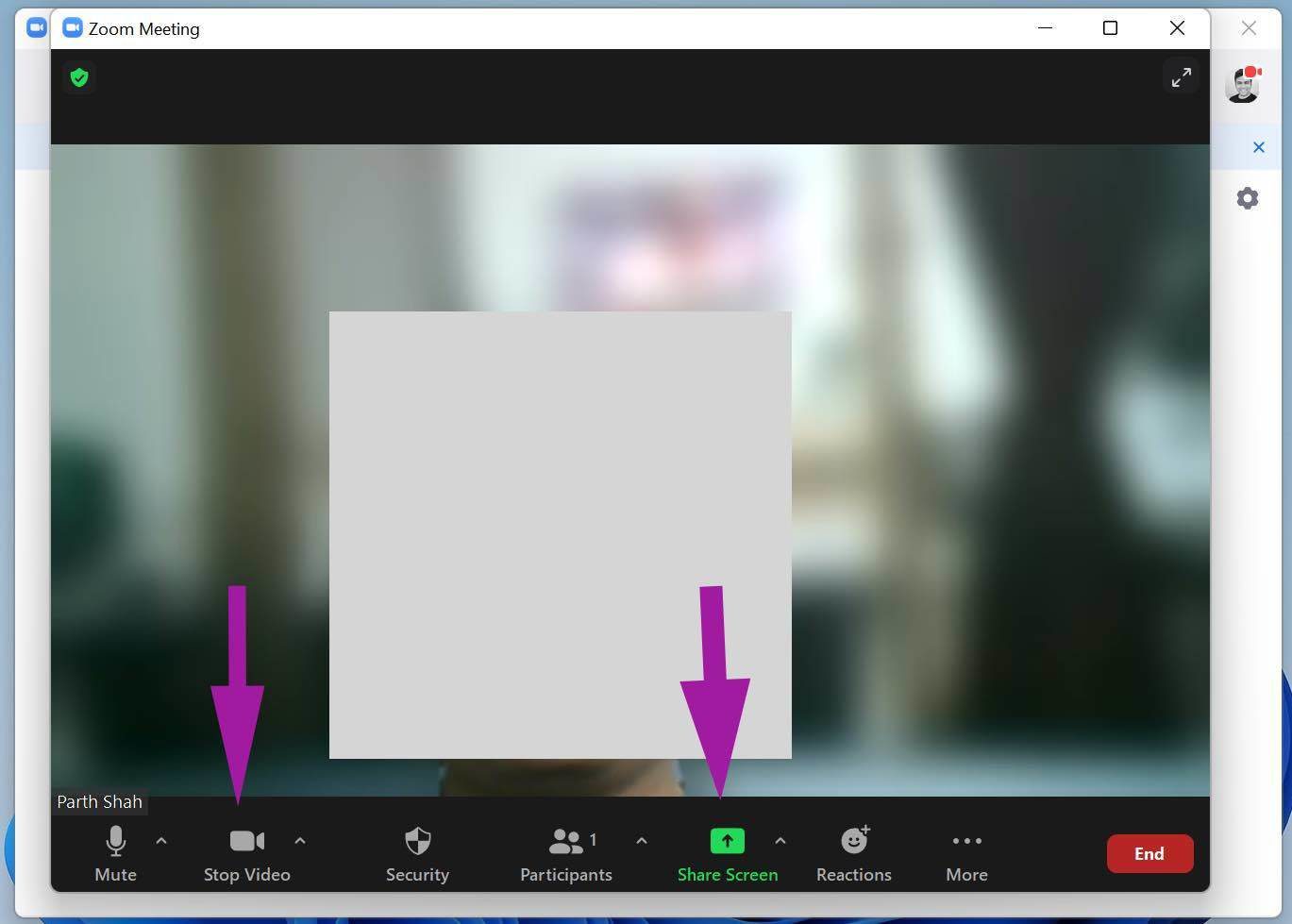Viewport: 1292px width, 924px height.
Task: Open the Reactions emoji menu
Action: [854, 853]
